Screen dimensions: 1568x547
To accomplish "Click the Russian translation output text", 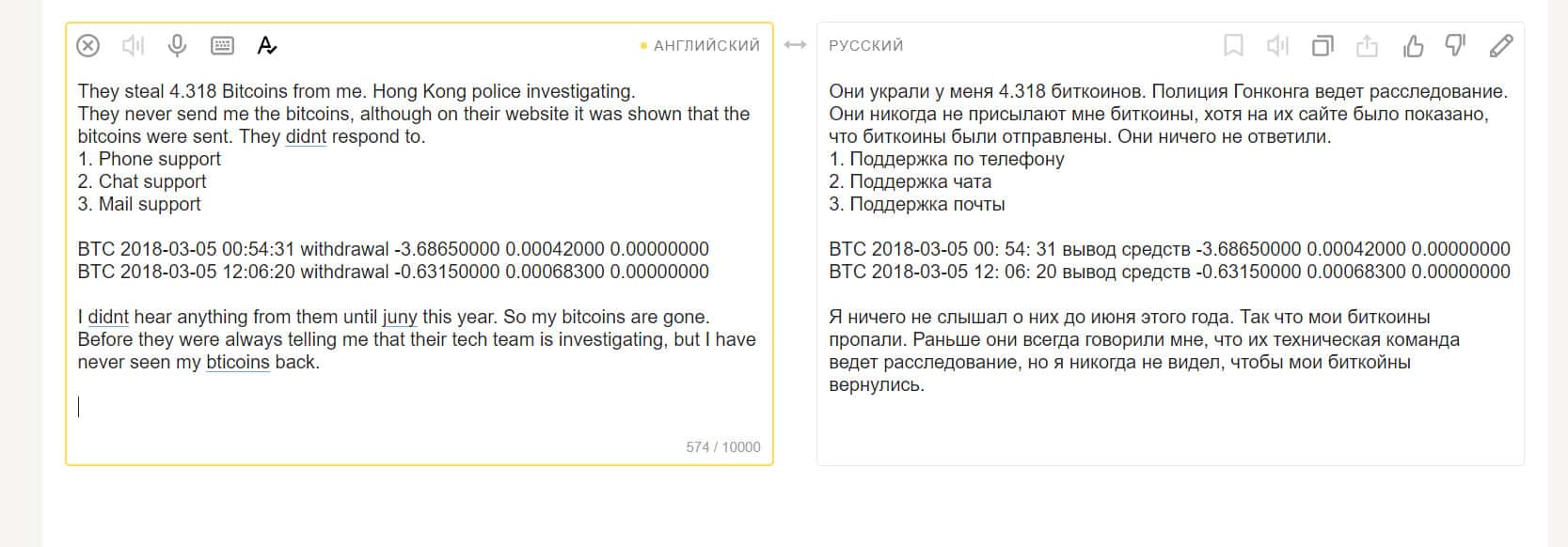I will [x=1166, y=226].
